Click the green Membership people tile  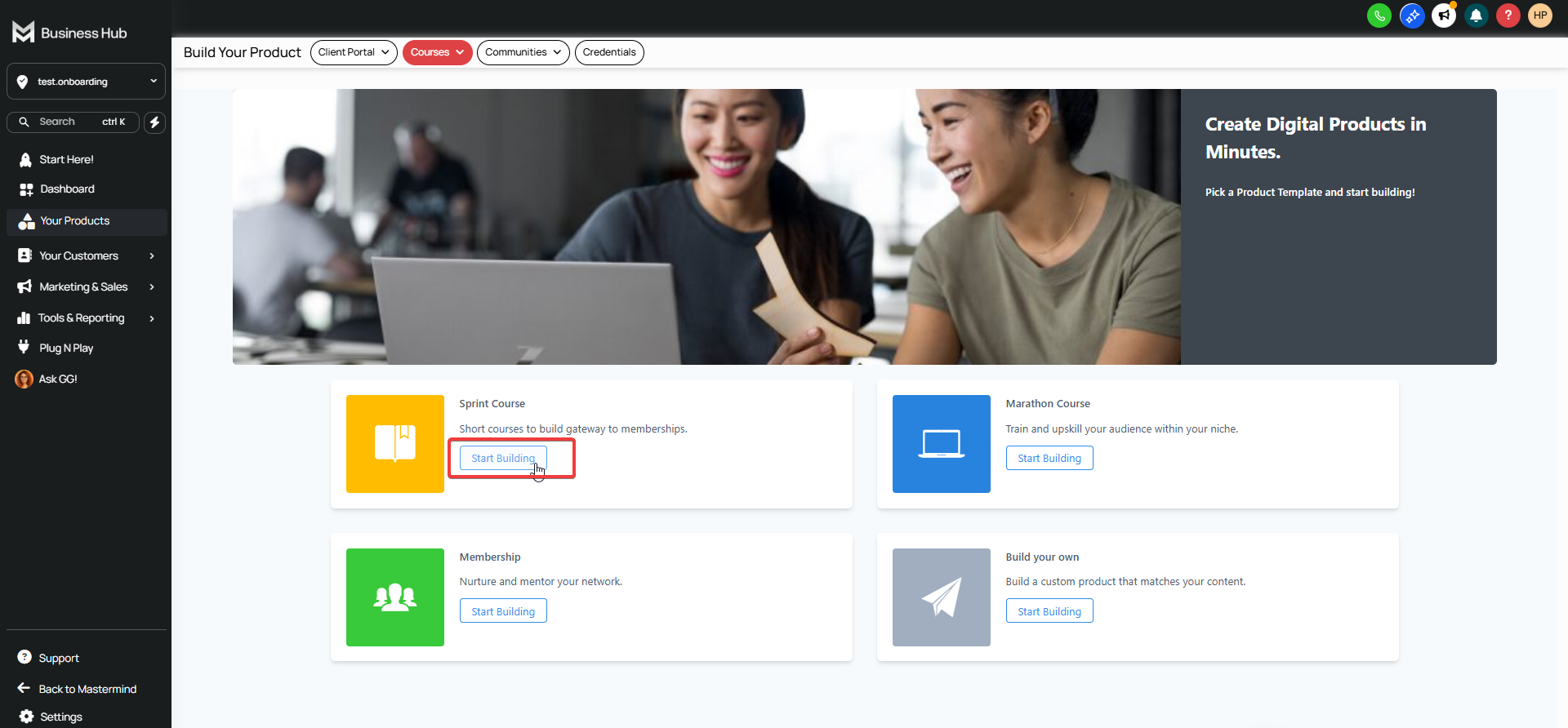click(395, 597)
